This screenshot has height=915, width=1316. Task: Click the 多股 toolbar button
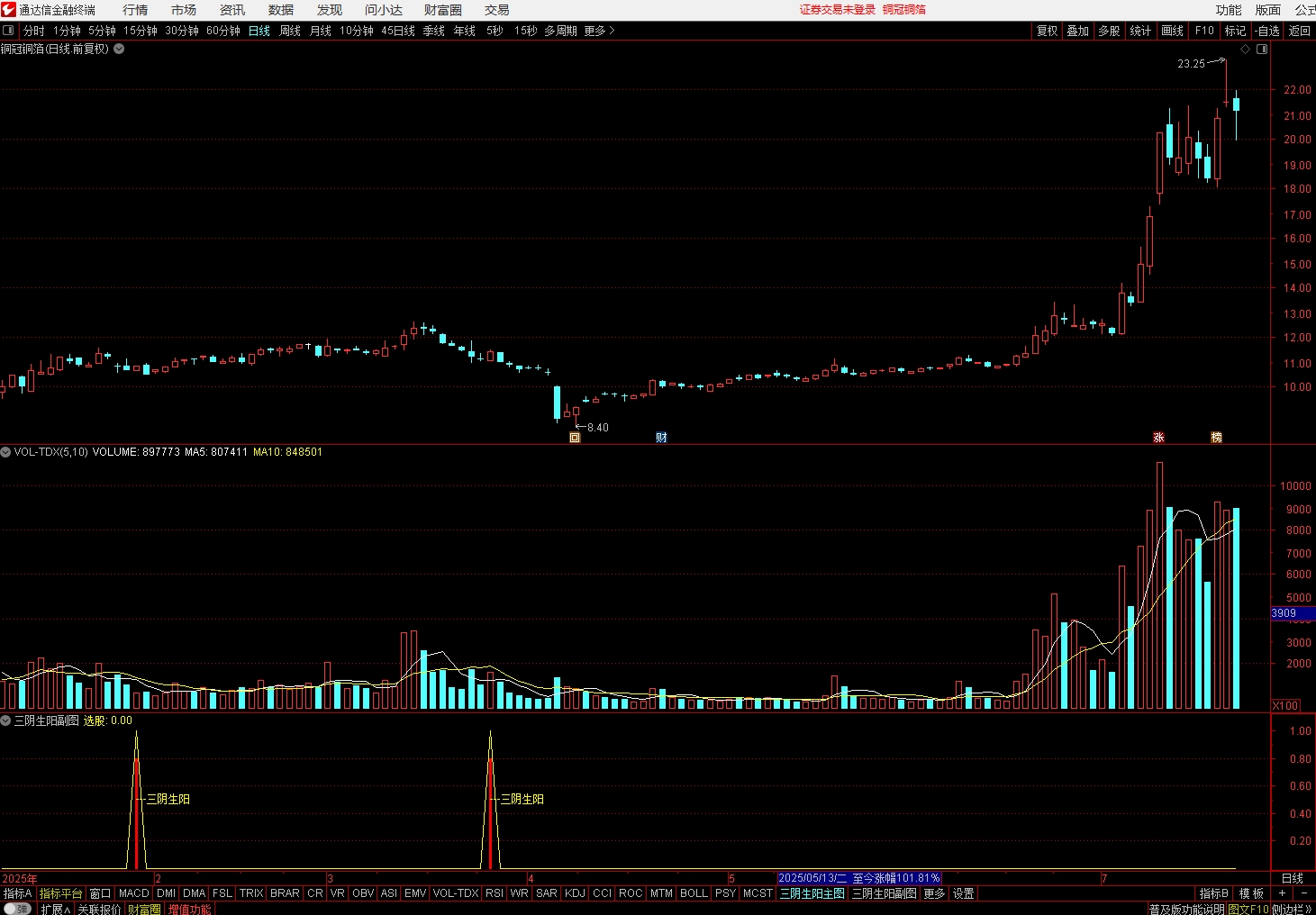pyautogui.click(x=1109, y=31)
